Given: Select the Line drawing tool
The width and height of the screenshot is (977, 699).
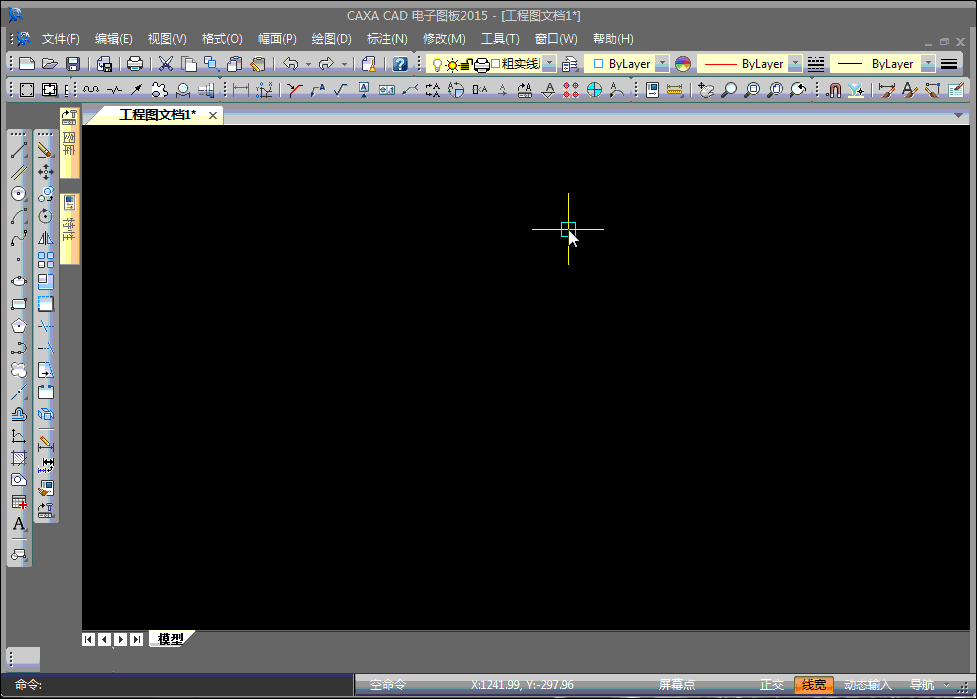Looking at the screenshot, I should coord(19,150).
